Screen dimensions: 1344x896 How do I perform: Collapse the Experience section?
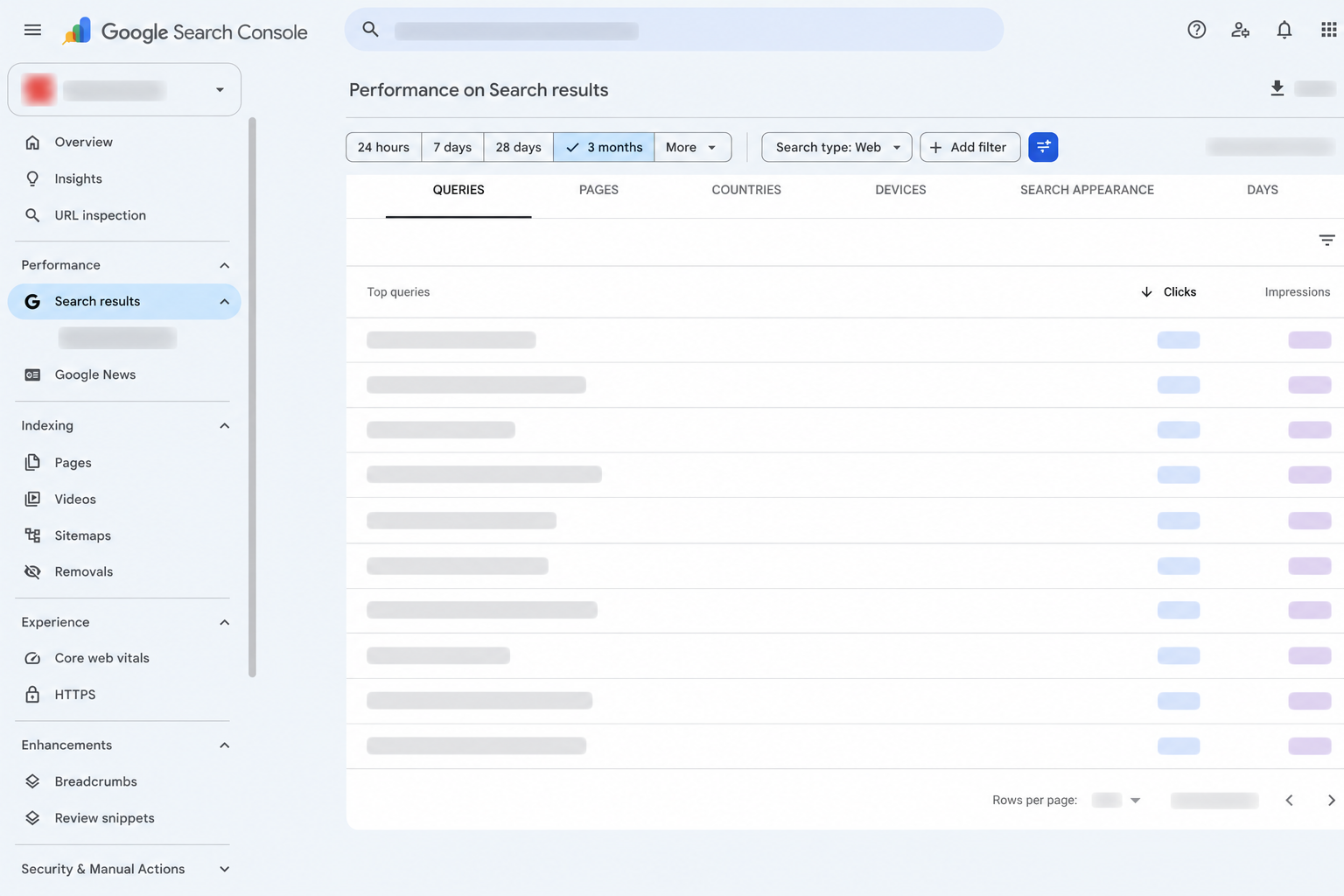coord(224,622)
